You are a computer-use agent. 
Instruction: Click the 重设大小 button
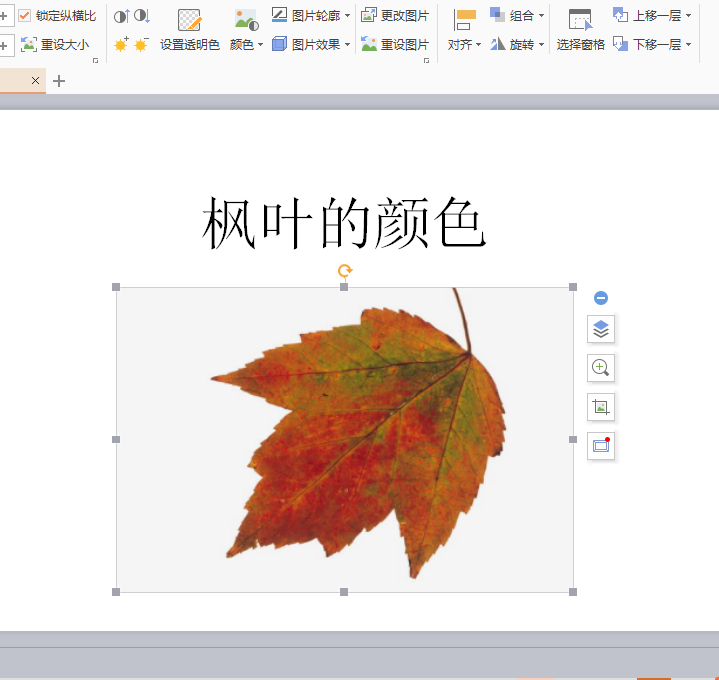point(55,44)
